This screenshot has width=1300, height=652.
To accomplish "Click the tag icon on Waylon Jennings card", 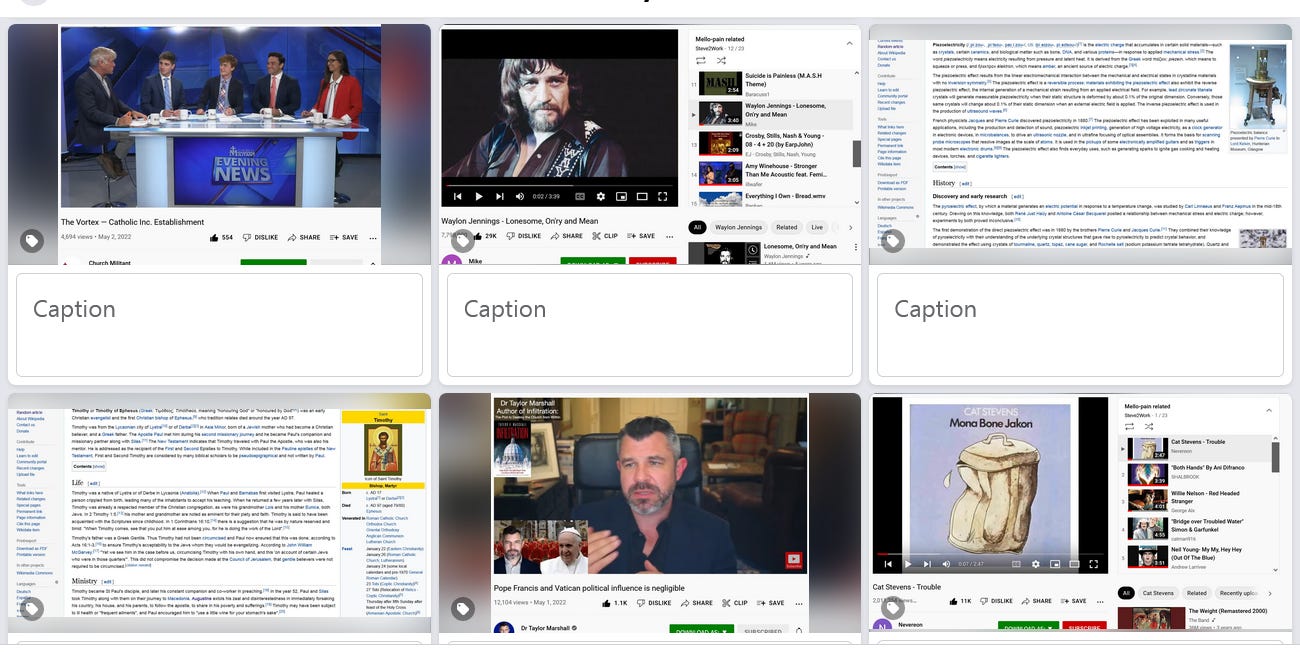I will coord(462,241).
